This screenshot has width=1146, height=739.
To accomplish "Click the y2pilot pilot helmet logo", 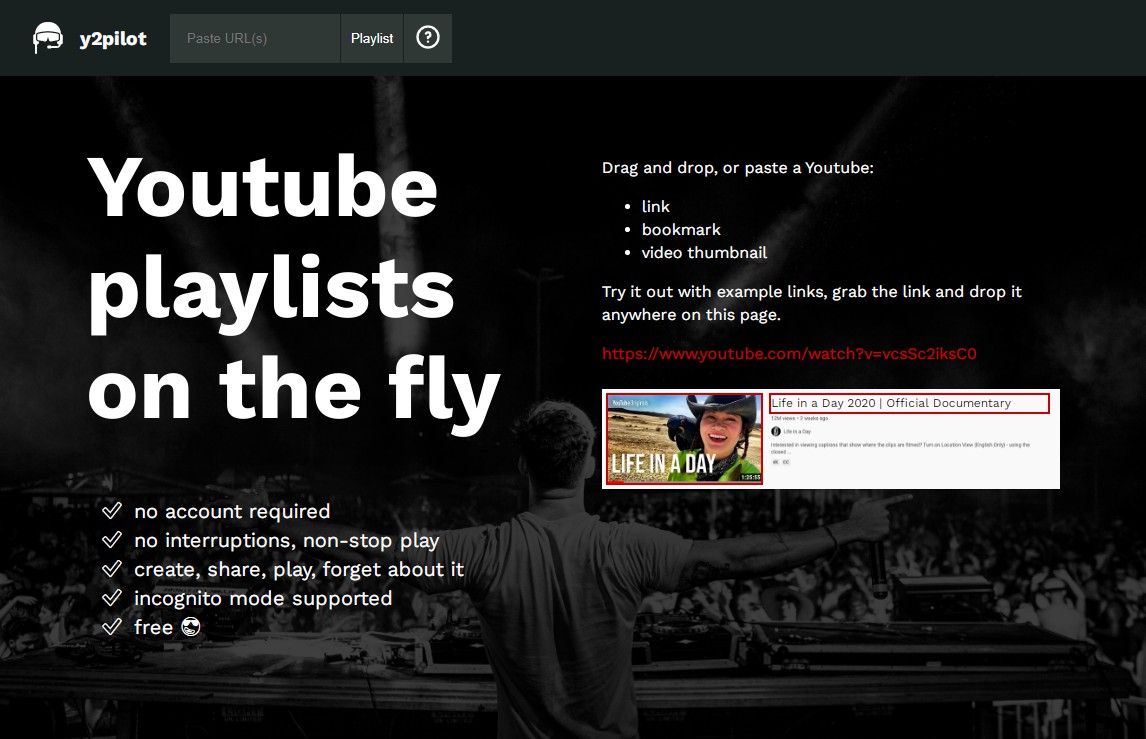I will [46, 38].
